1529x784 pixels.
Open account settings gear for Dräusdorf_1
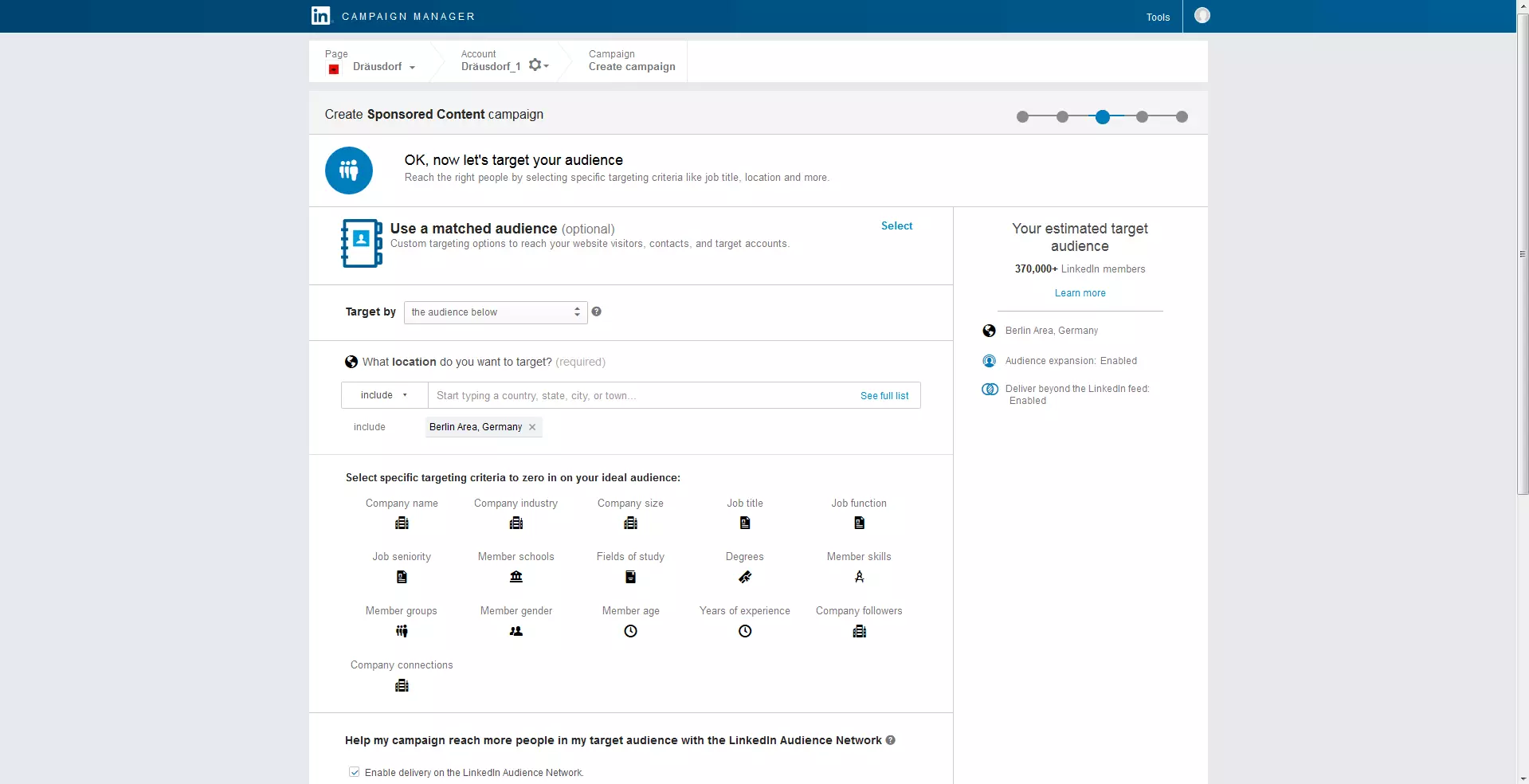click(x=539, y=65)
